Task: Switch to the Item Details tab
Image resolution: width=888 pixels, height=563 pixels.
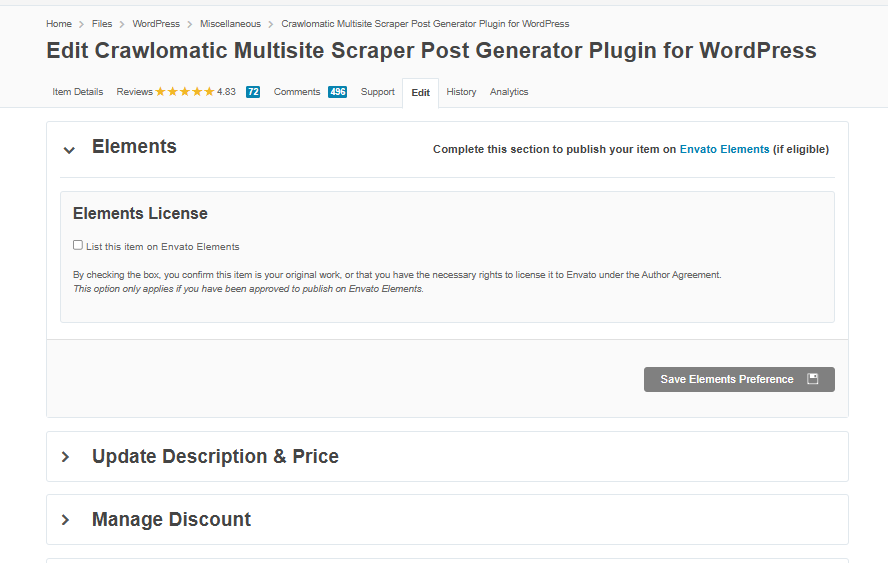Action: [x=78, y=92]
